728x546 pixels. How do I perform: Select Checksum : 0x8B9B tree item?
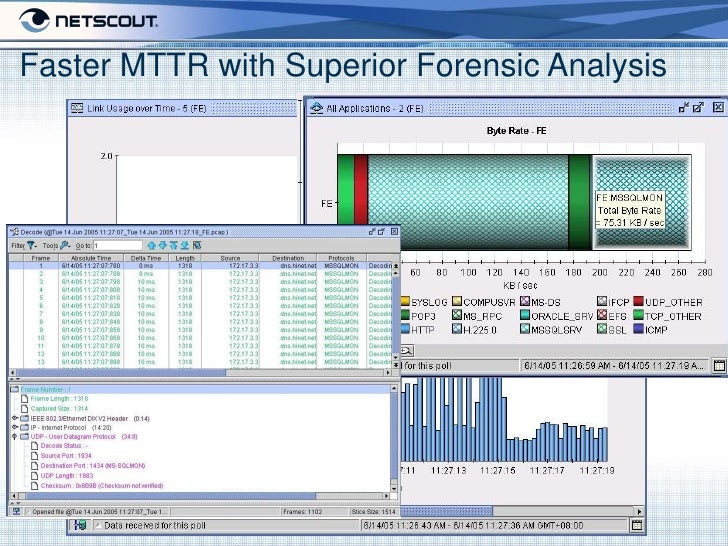pyautogui.click(x=102, y=486)
